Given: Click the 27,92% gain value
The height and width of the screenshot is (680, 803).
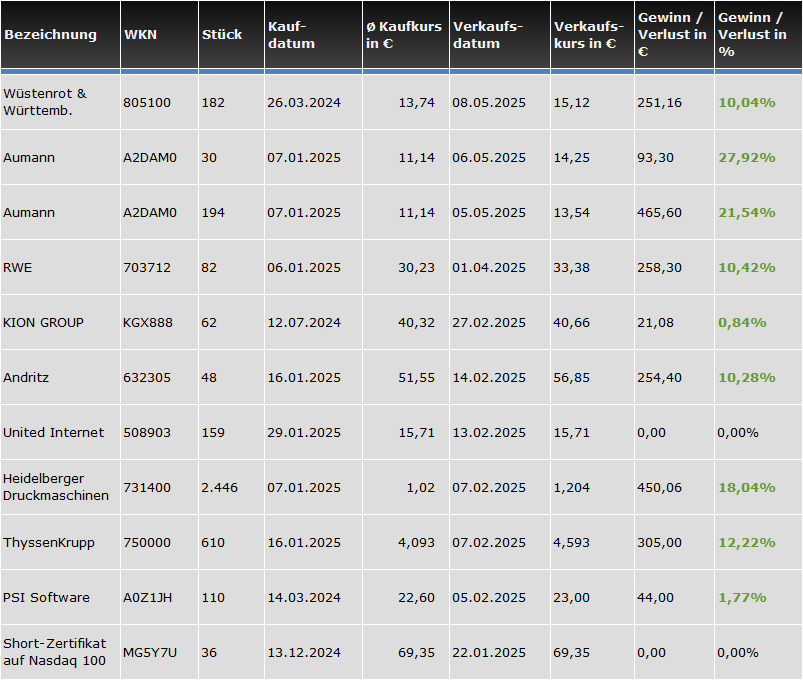Looking at the screenshot, I should click(742, 158).
